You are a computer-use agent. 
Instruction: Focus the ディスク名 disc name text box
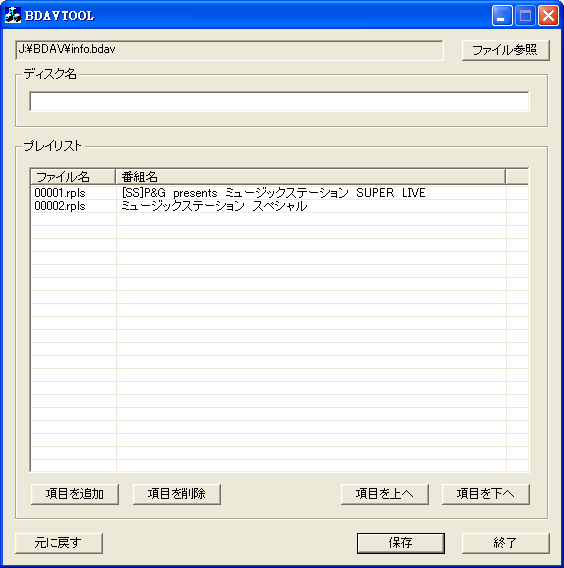(279, 101)
